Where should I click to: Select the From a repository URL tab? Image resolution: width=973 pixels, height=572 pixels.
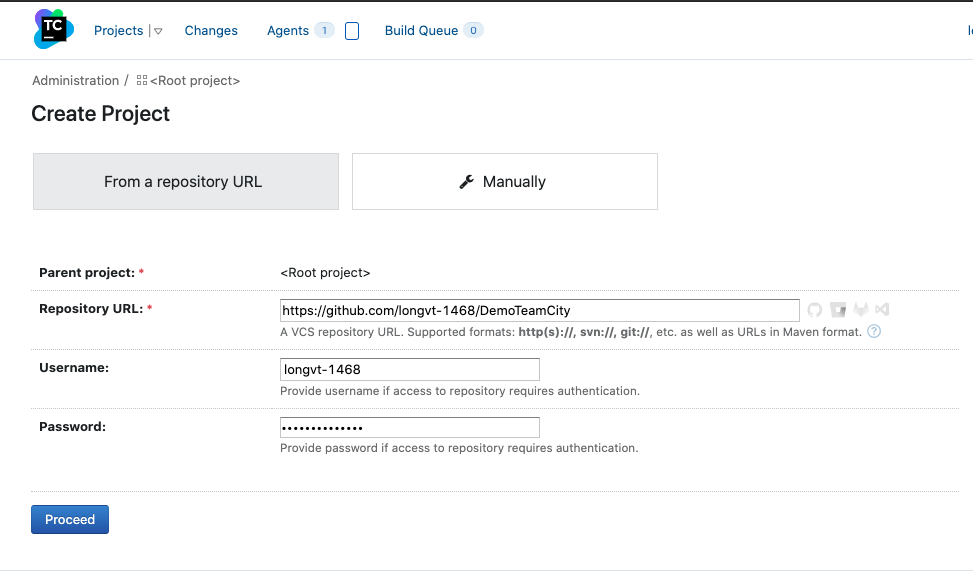click(x=186, y=182)
